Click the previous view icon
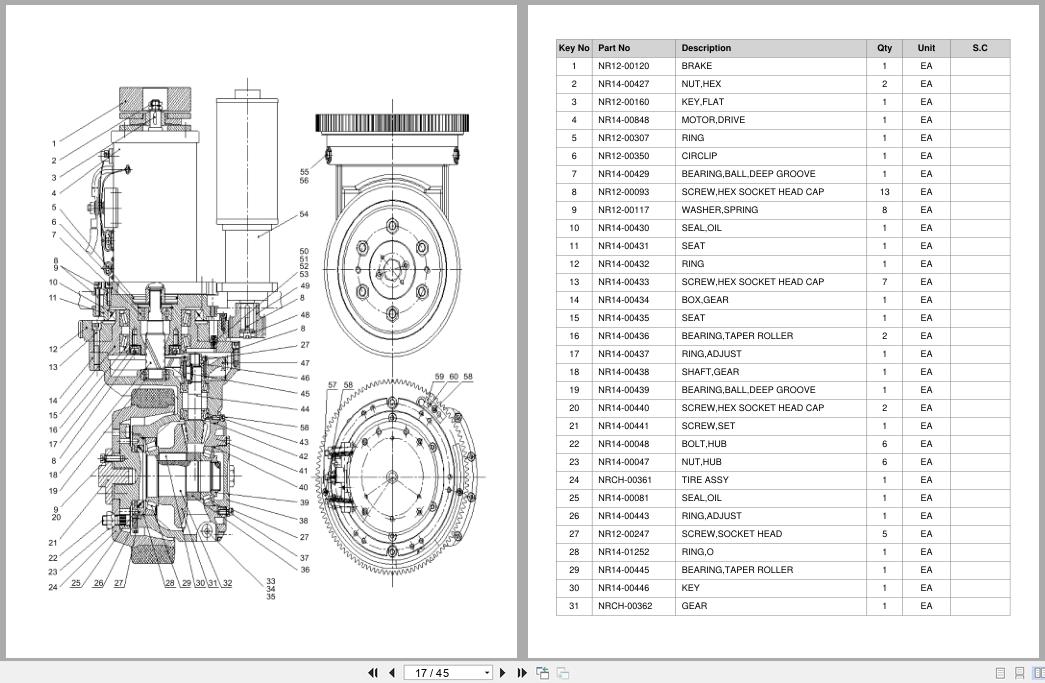Image resolution: width=1045 pixels, height=683 pixels. click(542, 673)
